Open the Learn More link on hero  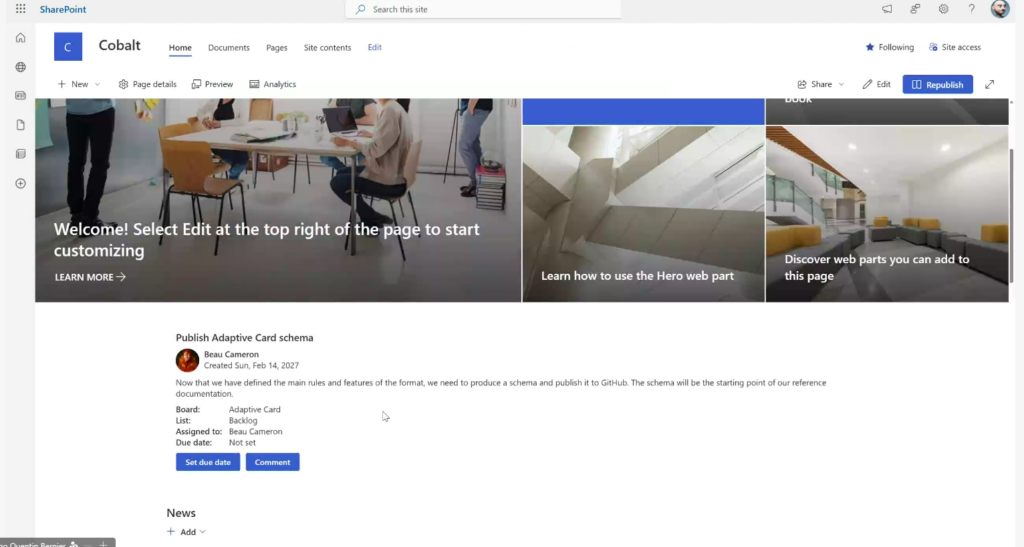coord(90,277)
